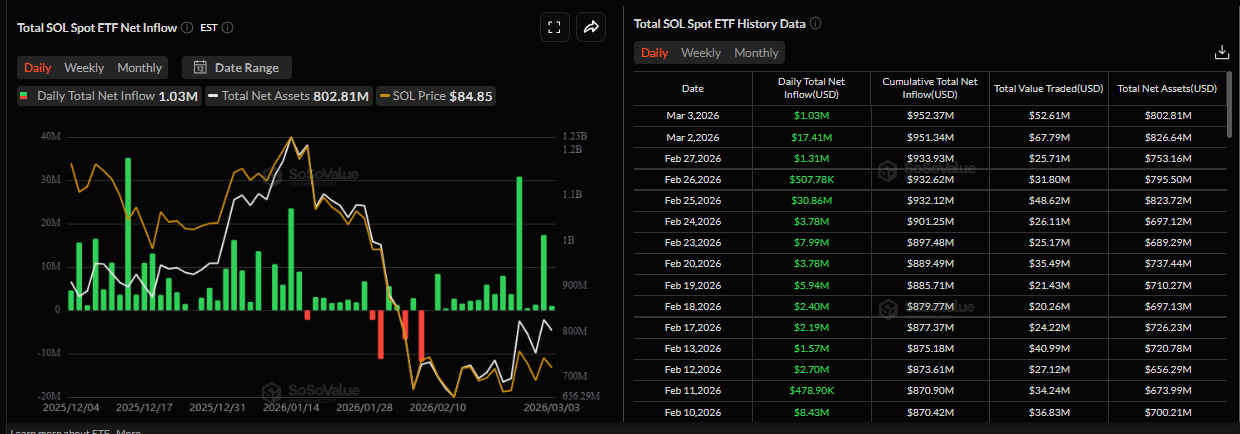Click the calendar icon in Date Range

point(200,68)
